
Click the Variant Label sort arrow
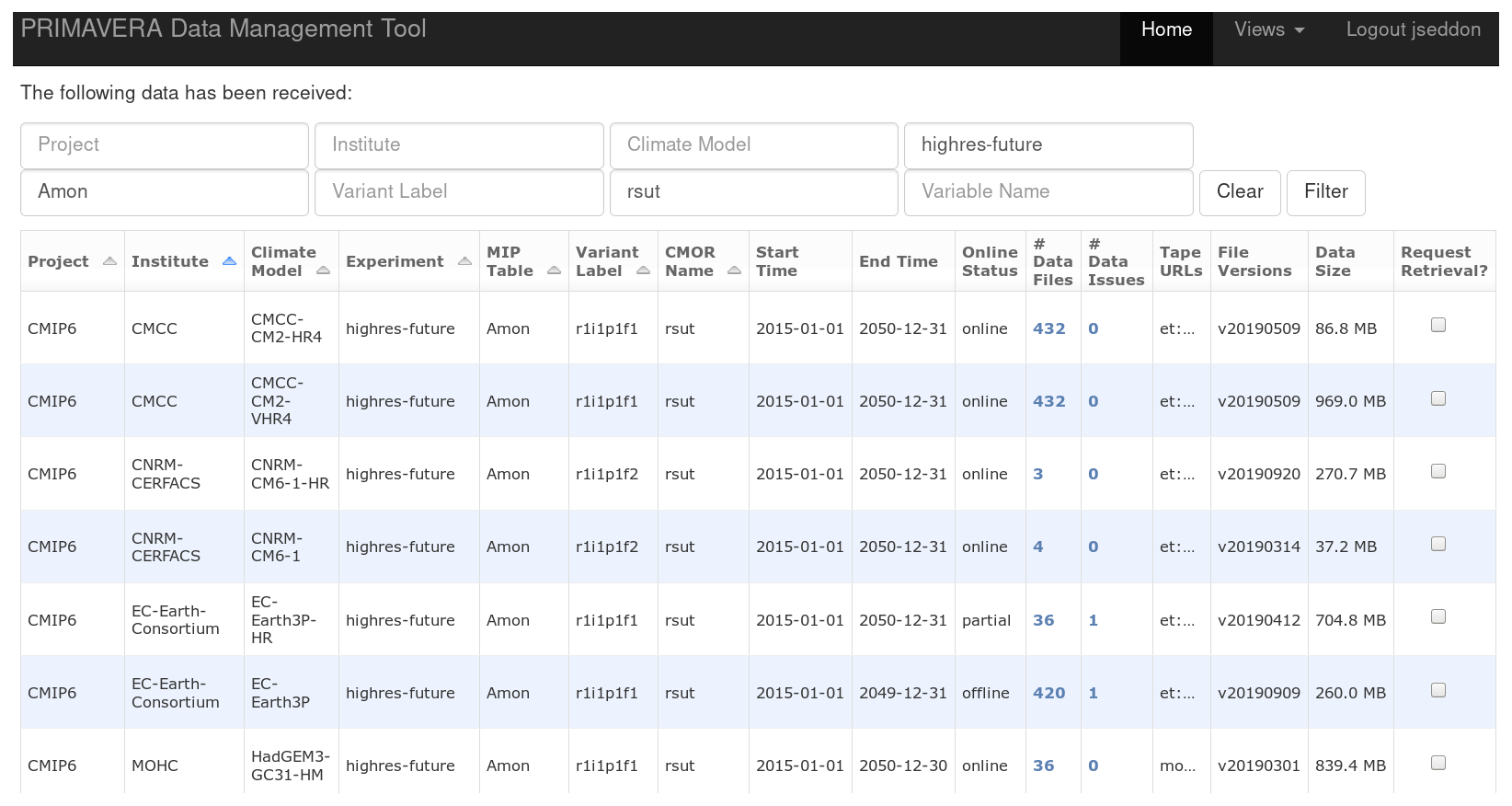643,271
